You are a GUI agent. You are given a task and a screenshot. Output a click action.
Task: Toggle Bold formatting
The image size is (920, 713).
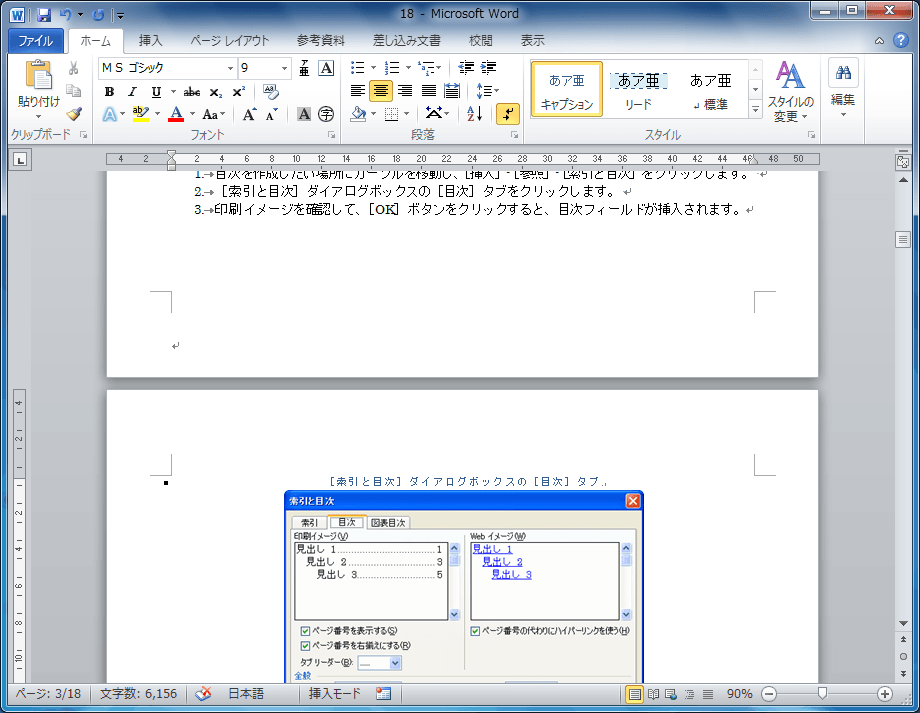(109, 92)
